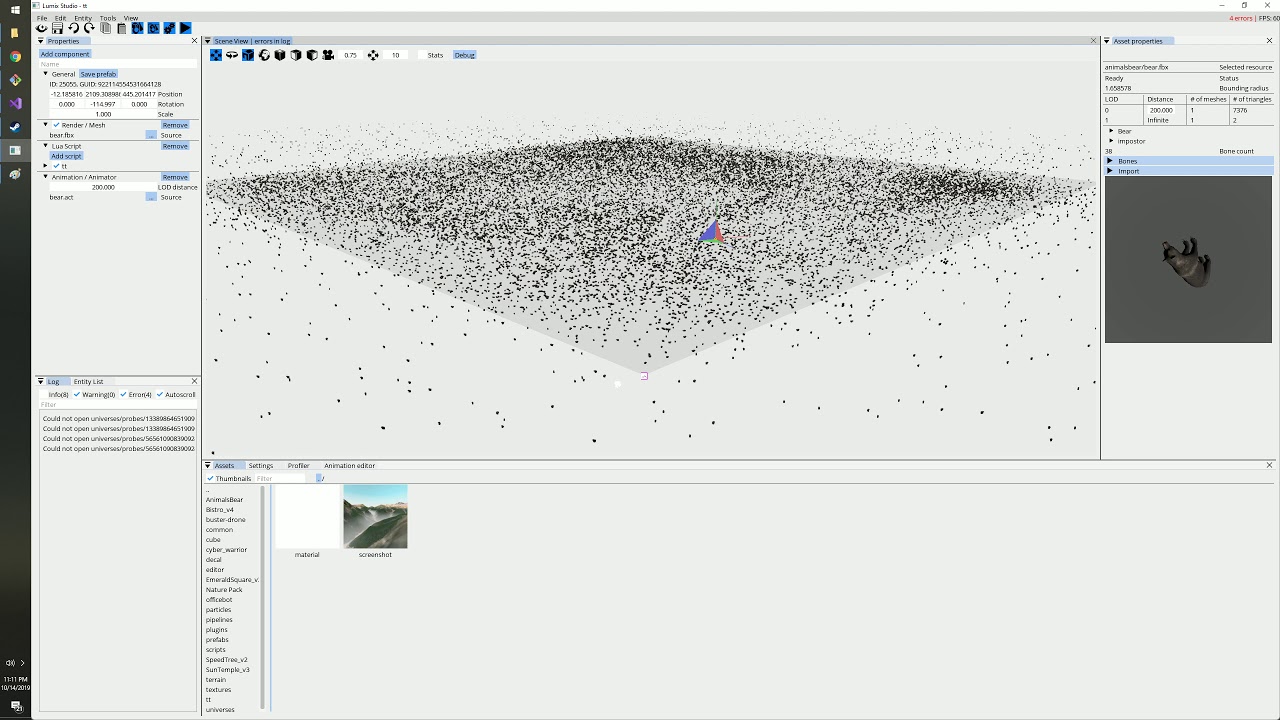
Task: Collapse the General section in Properties
Action: [x=45, y=74]
